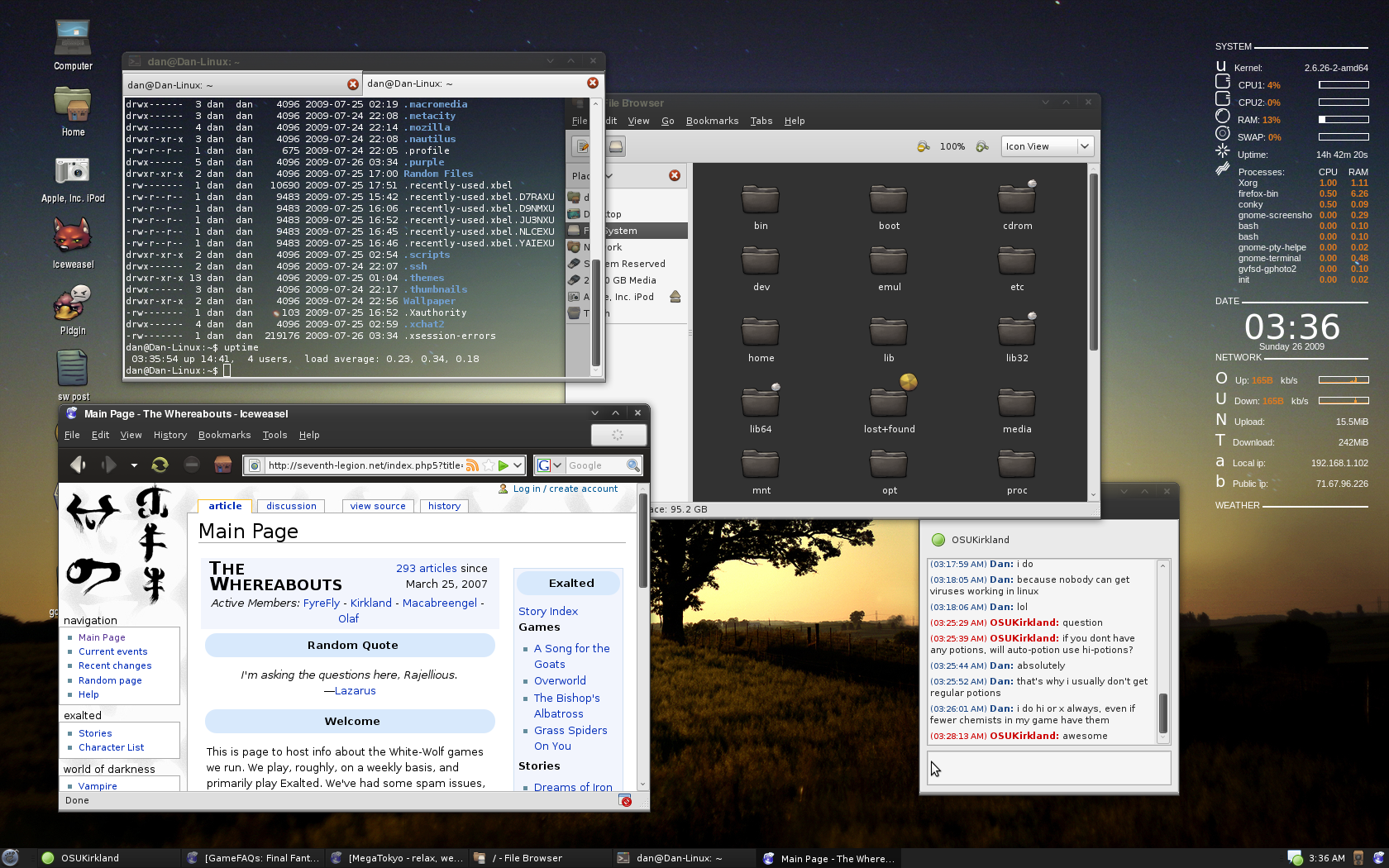
Task: Expand the address bar URL history dropdown
Action: coord(518,465)
